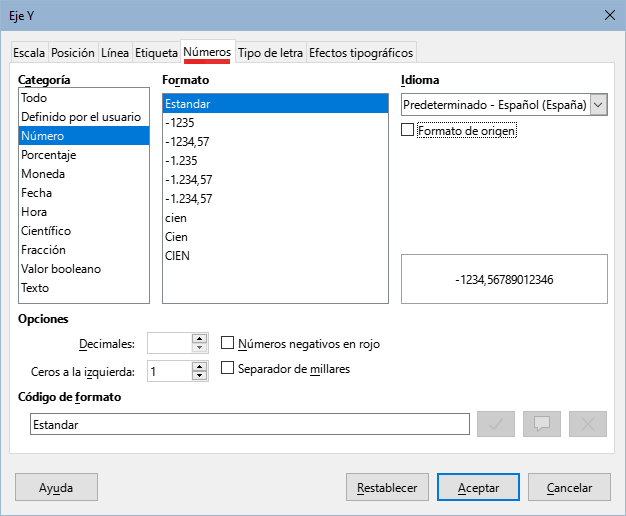Screen dimensions: 626x516
Task: Increase Ceros a la izquierda value
Action: click(x=200, y=366)
